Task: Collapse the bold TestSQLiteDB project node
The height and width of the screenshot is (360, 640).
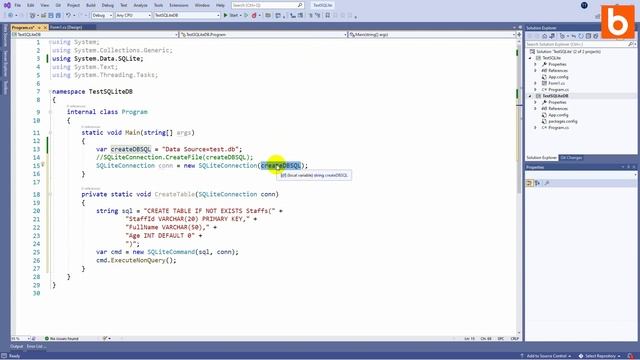Action: (x=530, y=96)
